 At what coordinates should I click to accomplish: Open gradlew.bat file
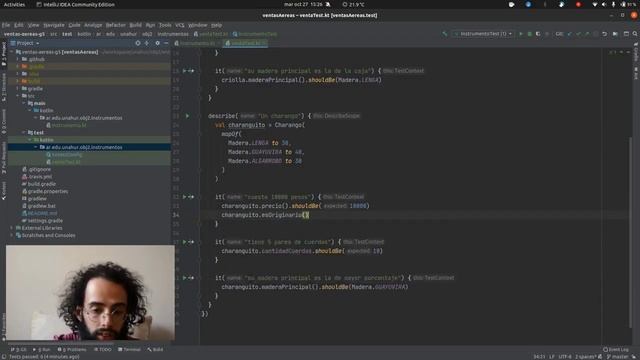[x=39, y=206]
